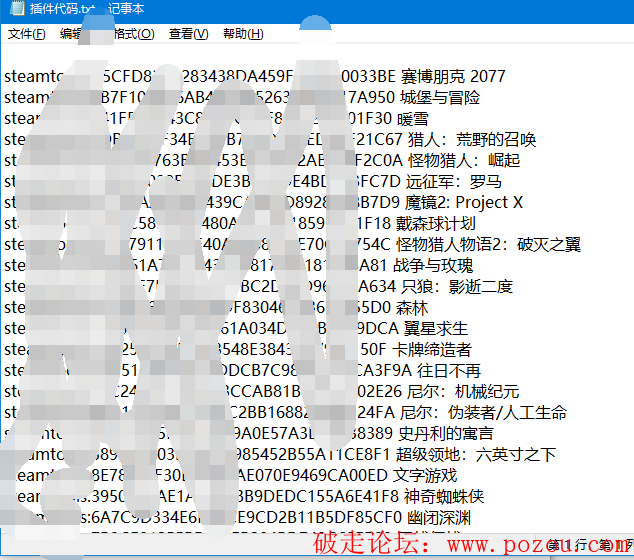Screen dimensions: 634x560
Task: Click the 怪物猎人：崛起 text
Action: pos(464,161)
